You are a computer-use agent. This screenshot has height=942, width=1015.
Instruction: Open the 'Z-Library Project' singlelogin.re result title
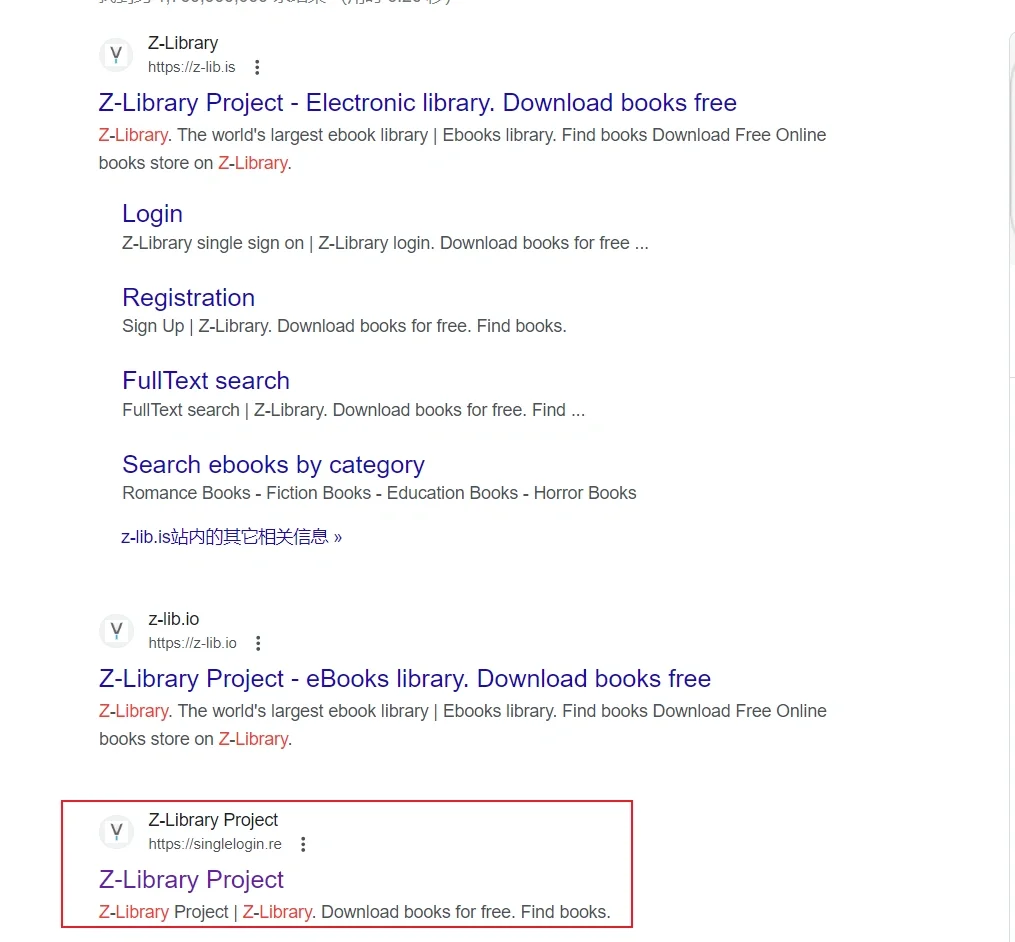[191, 879]
